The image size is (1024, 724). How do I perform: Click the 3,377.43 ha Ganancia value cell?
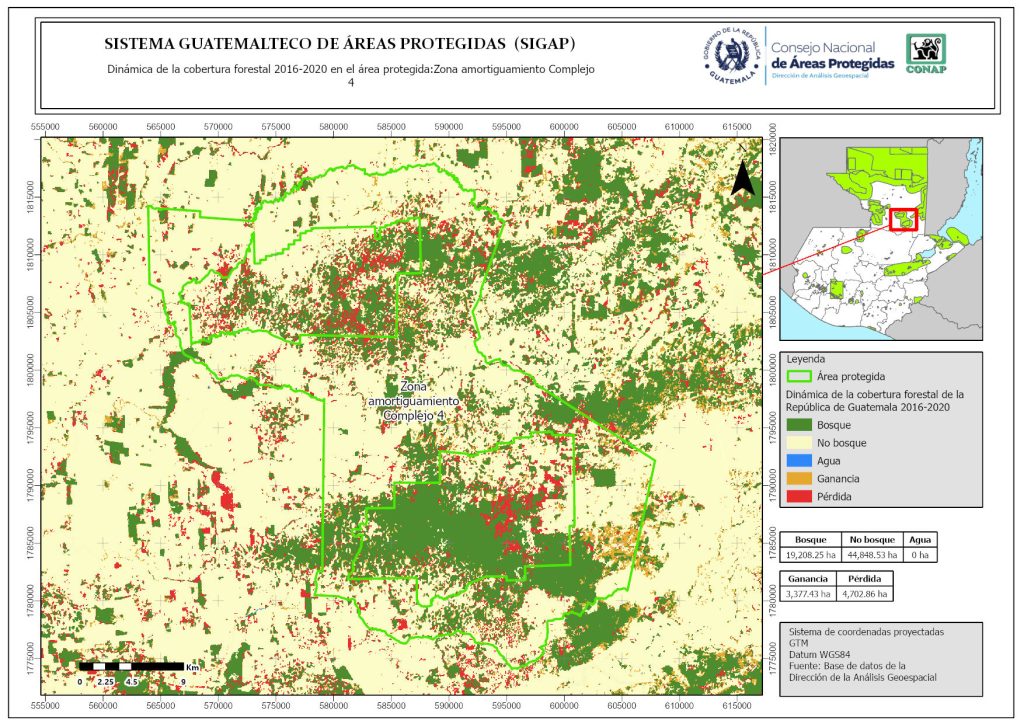point(805,593)
